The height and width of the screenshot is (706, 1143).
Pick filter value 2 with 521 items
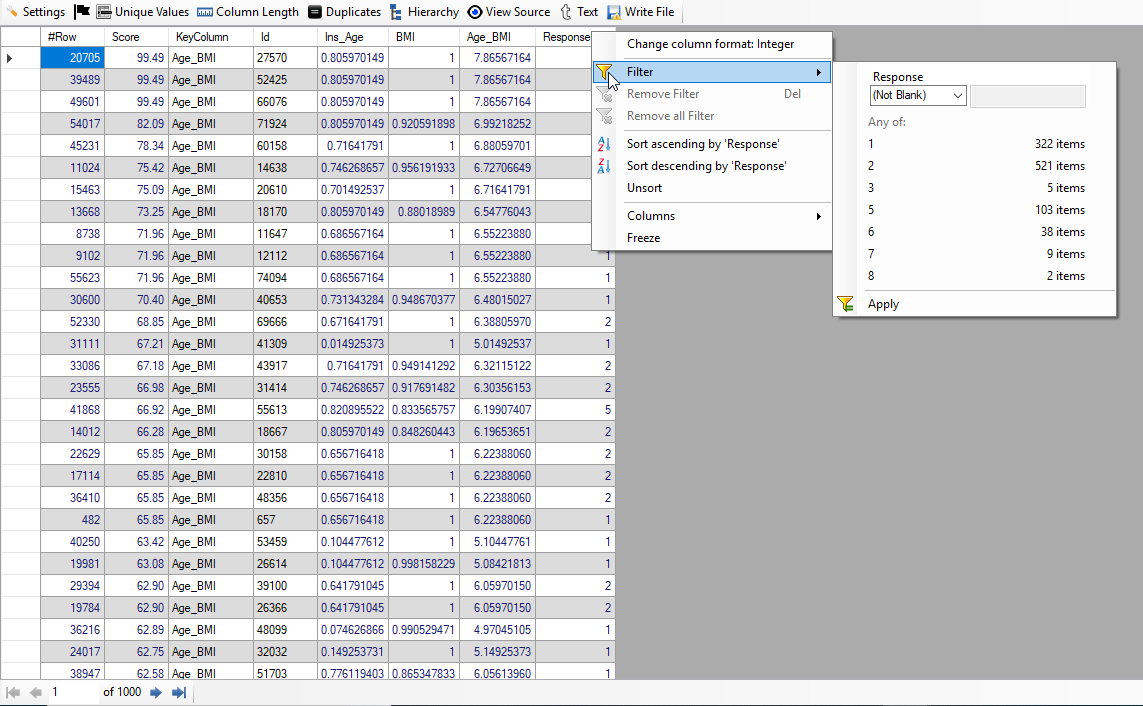976,166
